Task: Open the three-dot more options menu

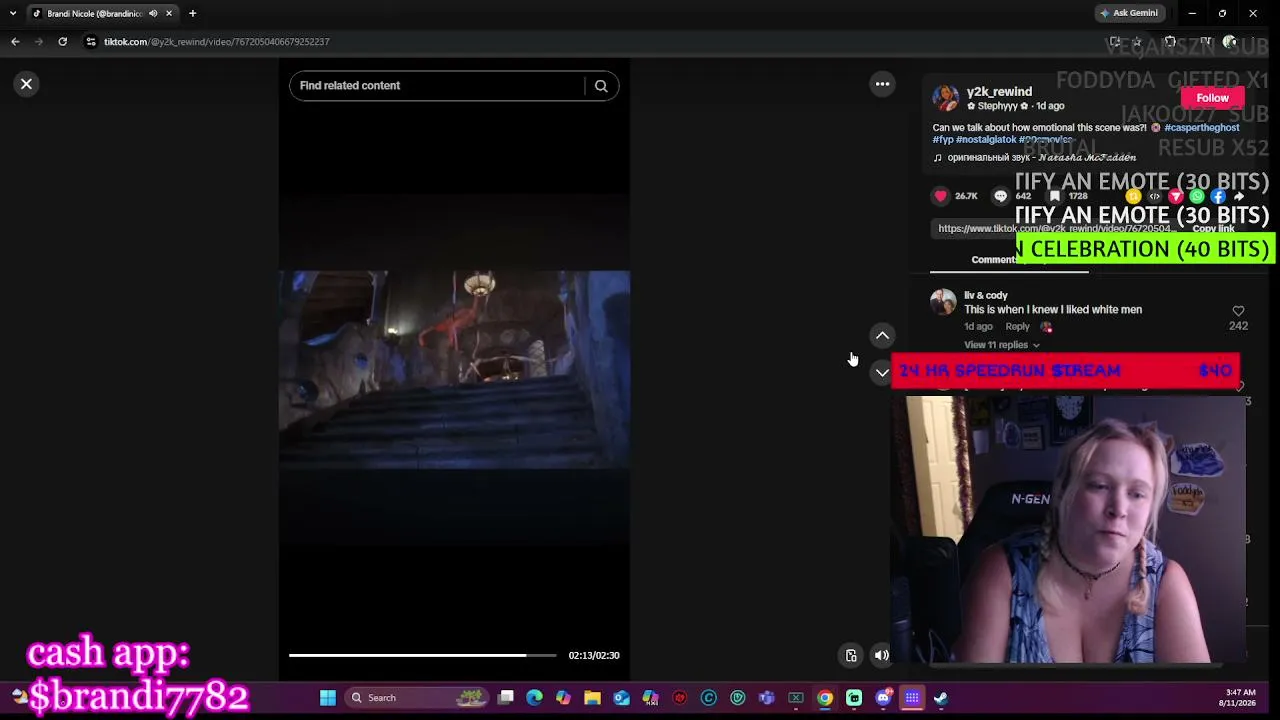Action: 882,84
